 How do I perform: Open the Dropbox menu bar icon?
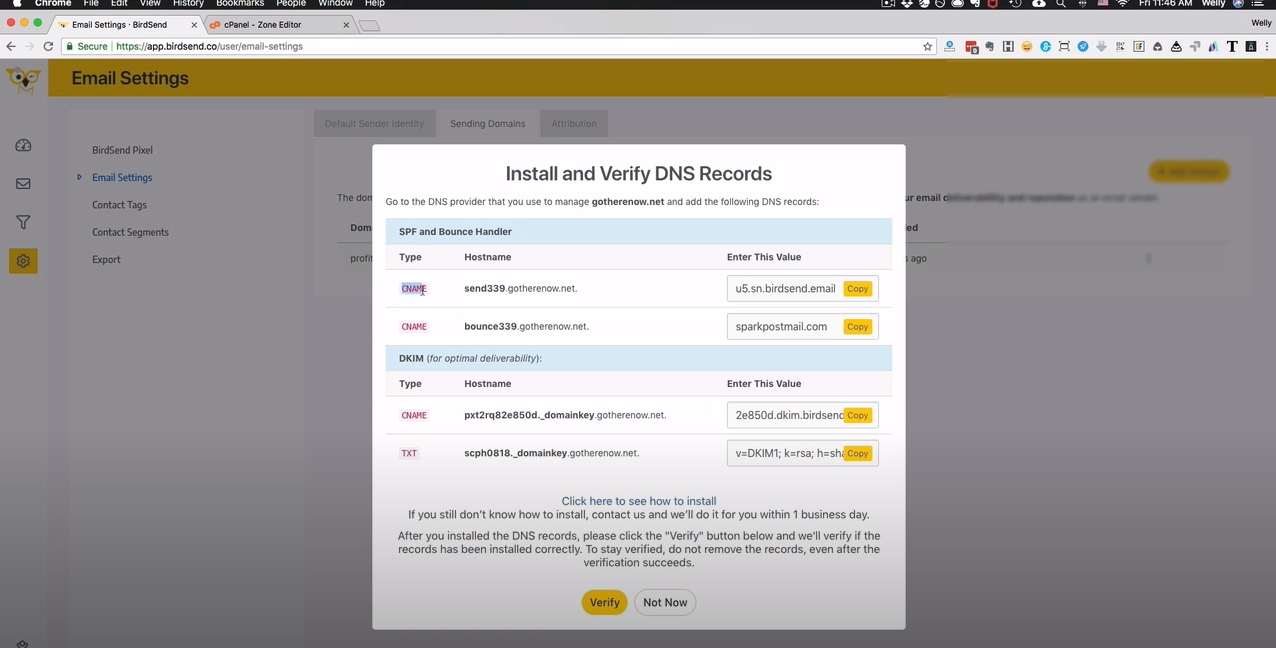(907, 4)
